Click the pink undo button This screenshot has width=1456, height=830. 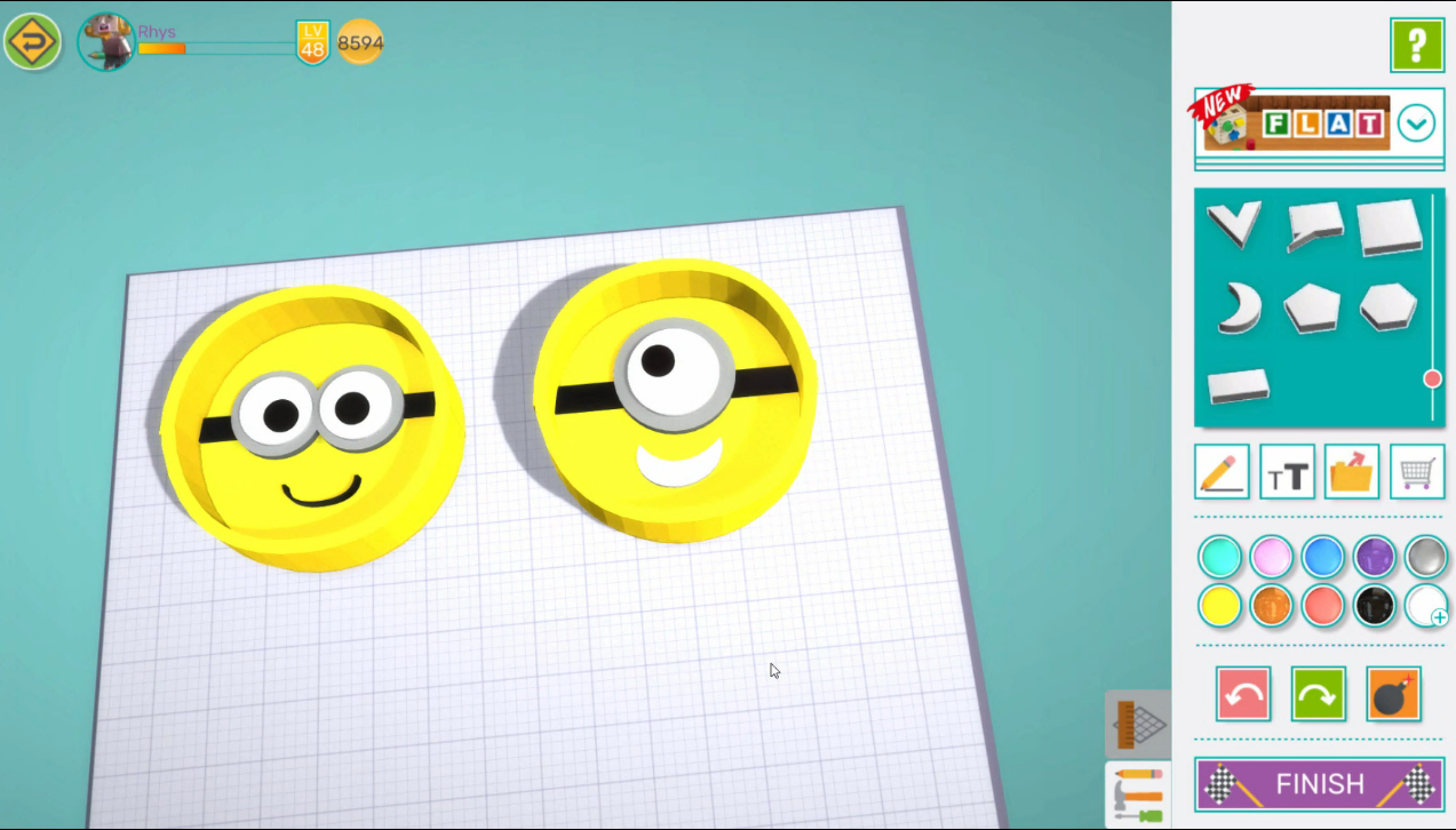pyautogui.click(x=1243, y=694)
